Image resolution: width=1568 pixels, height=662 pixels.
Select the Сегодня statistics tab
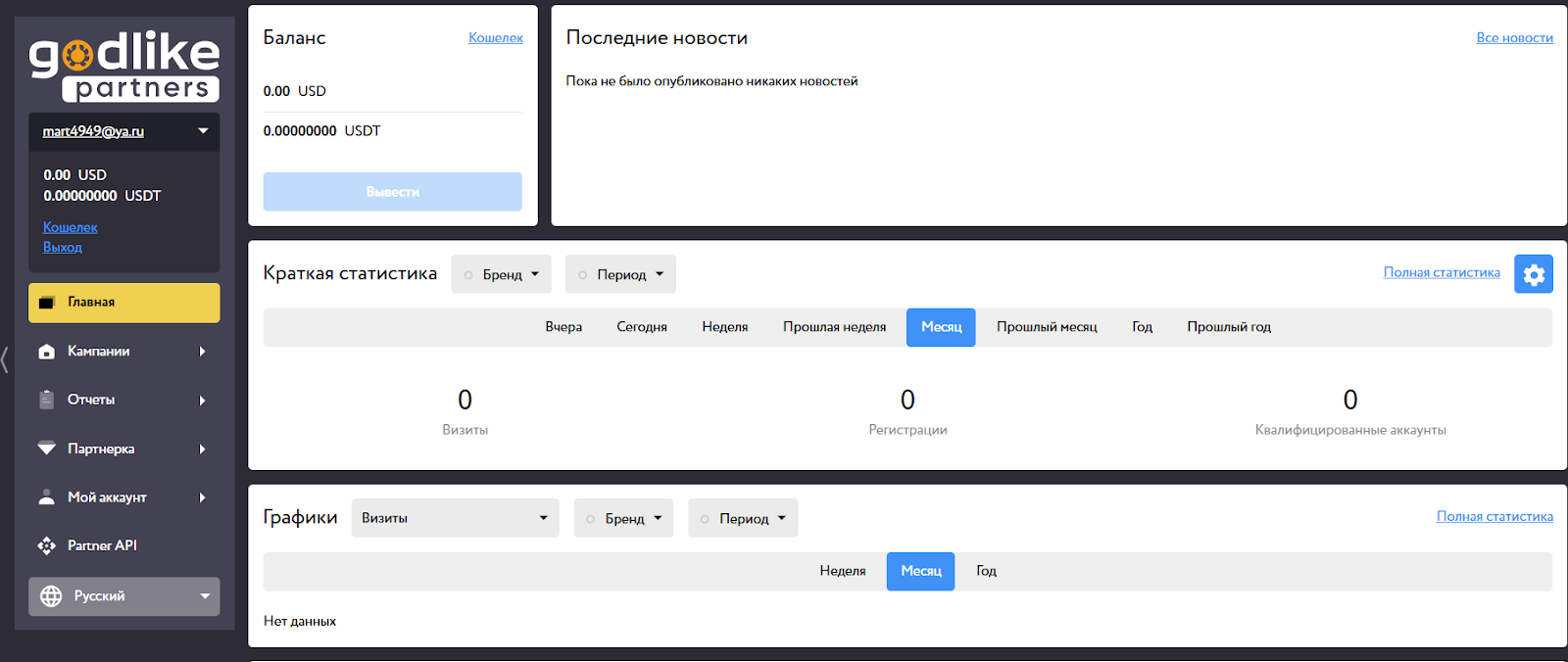tap(642, 327)
